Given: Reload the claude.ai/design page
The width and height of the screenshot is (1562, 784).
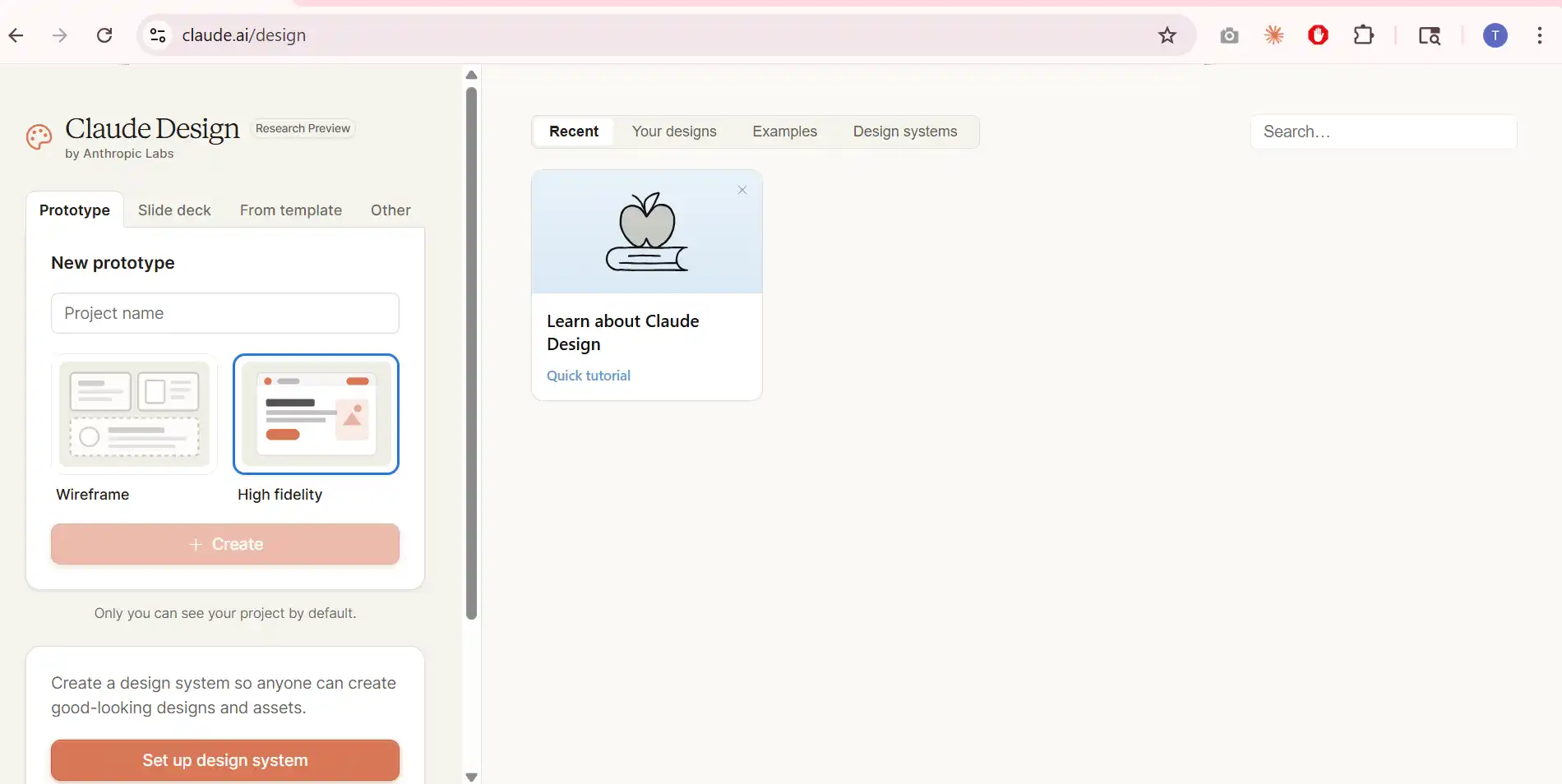Looking at the screenshot, I should pos(104,35).
